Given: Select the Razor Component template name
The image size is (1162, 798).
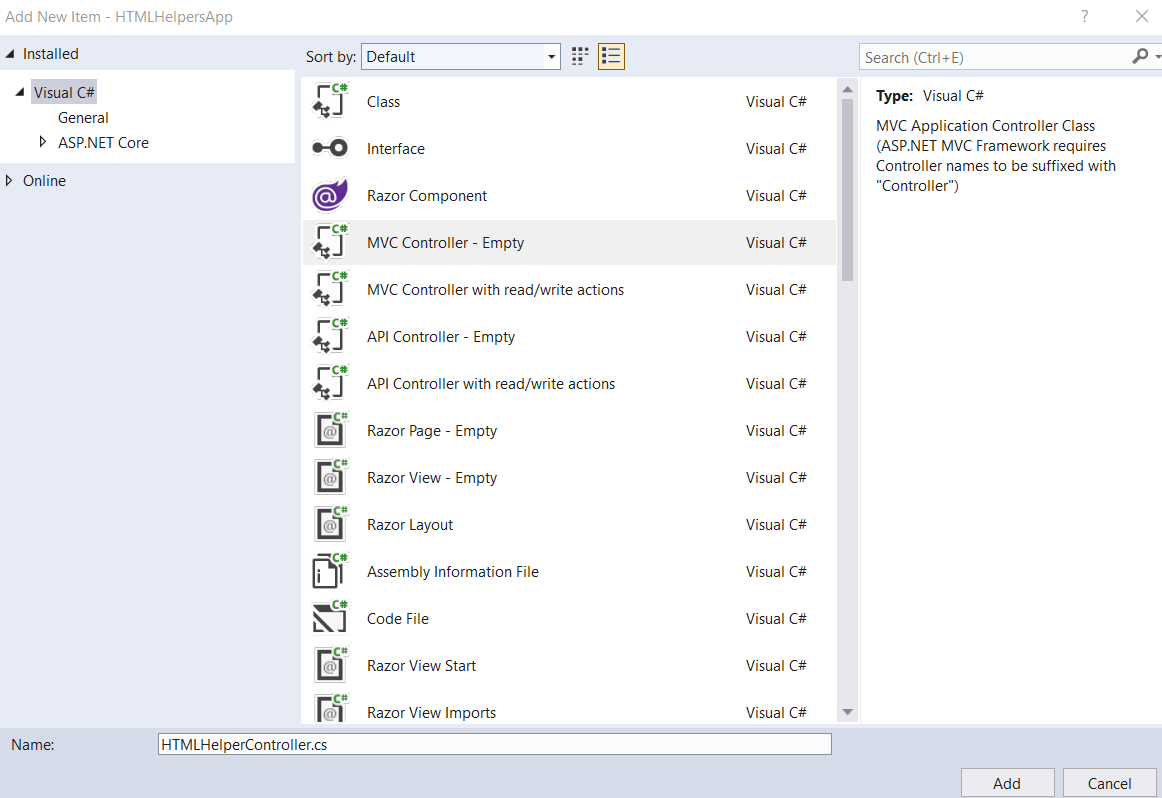Looking at the screenshot, I should (427, 196).
